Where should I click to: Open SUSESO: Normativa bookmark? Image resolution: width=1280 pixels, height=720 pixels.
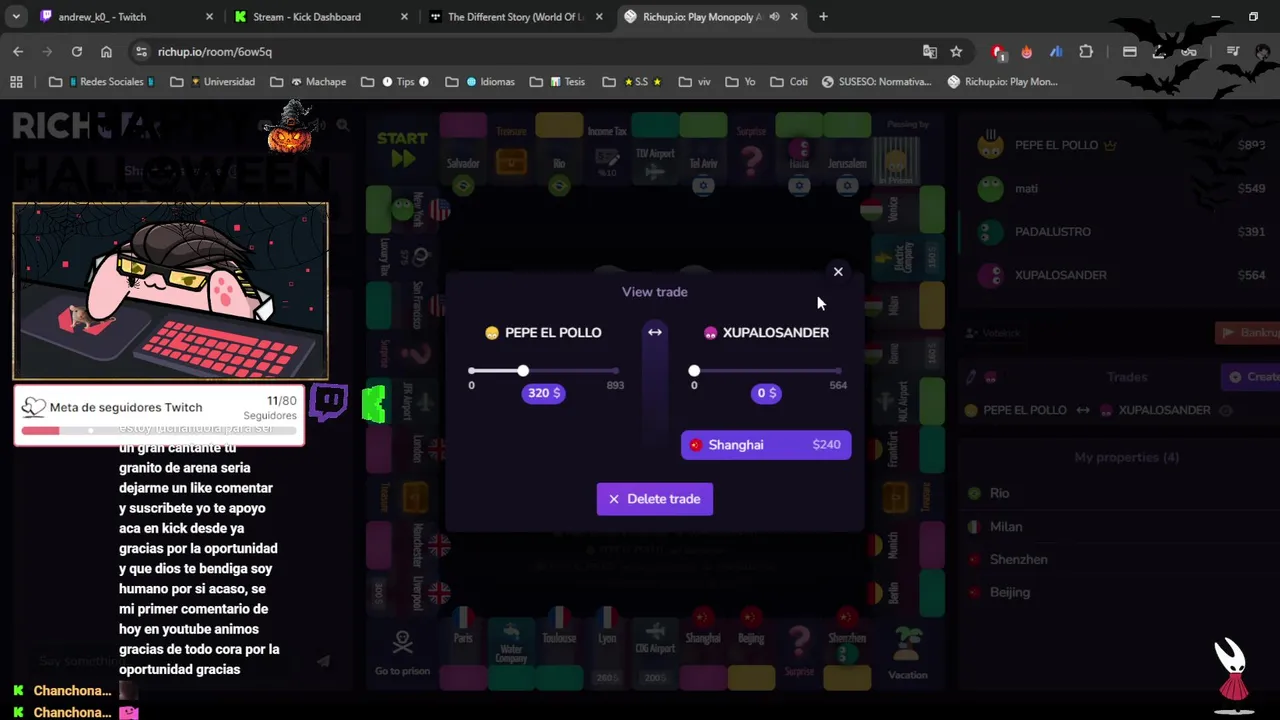(x=877, y=82)
